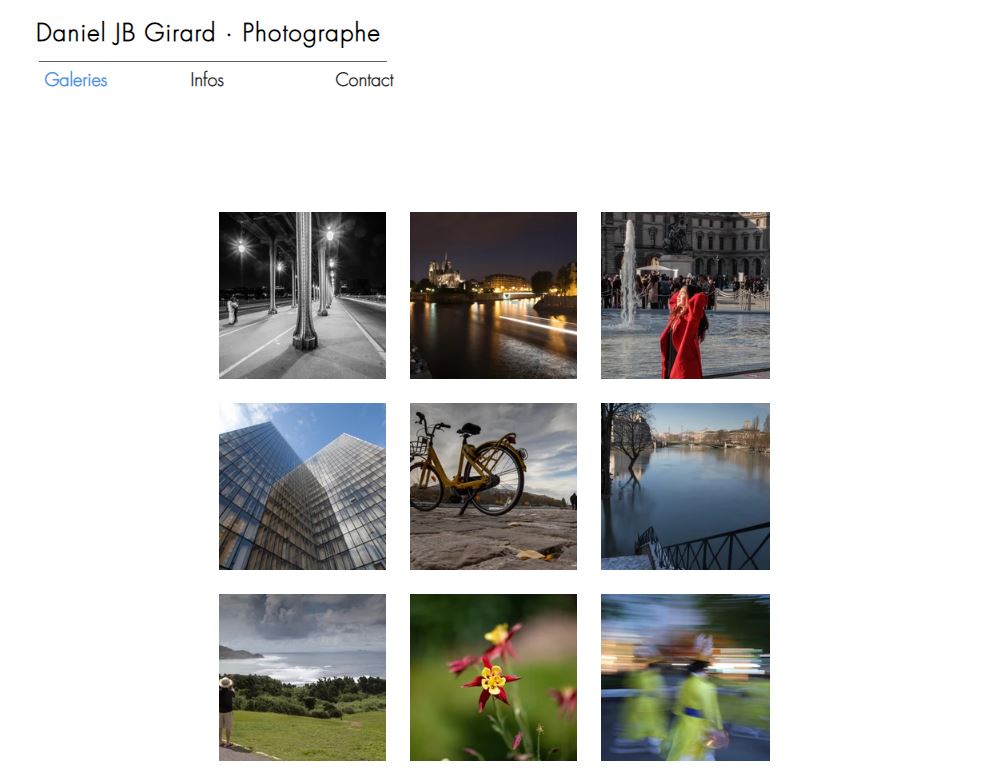Open the blurred green costume motion photo
The width and height of the screenshot is (997, 780).
685,678
